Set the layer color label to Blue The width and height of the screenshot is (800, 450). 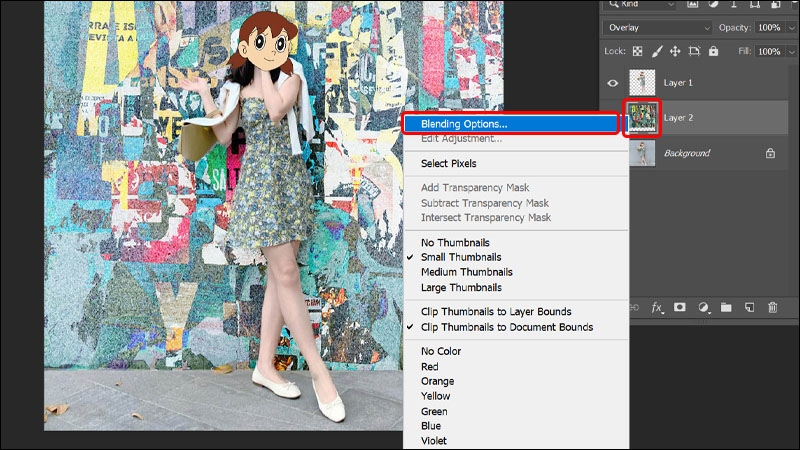[431, 426]
